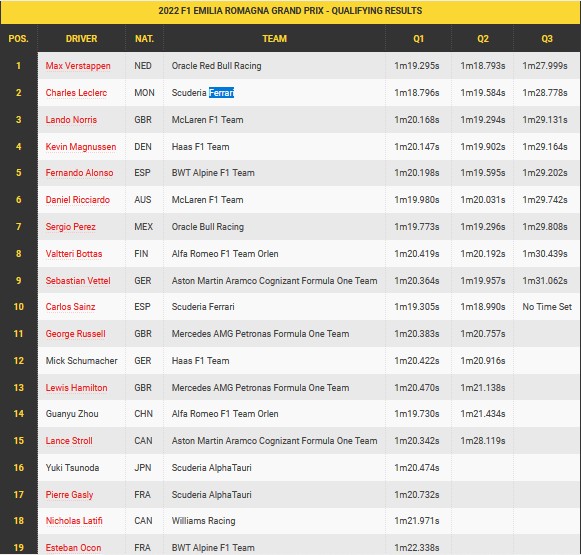Open Daniel Ricciardo driver link

tap(77, 200)
